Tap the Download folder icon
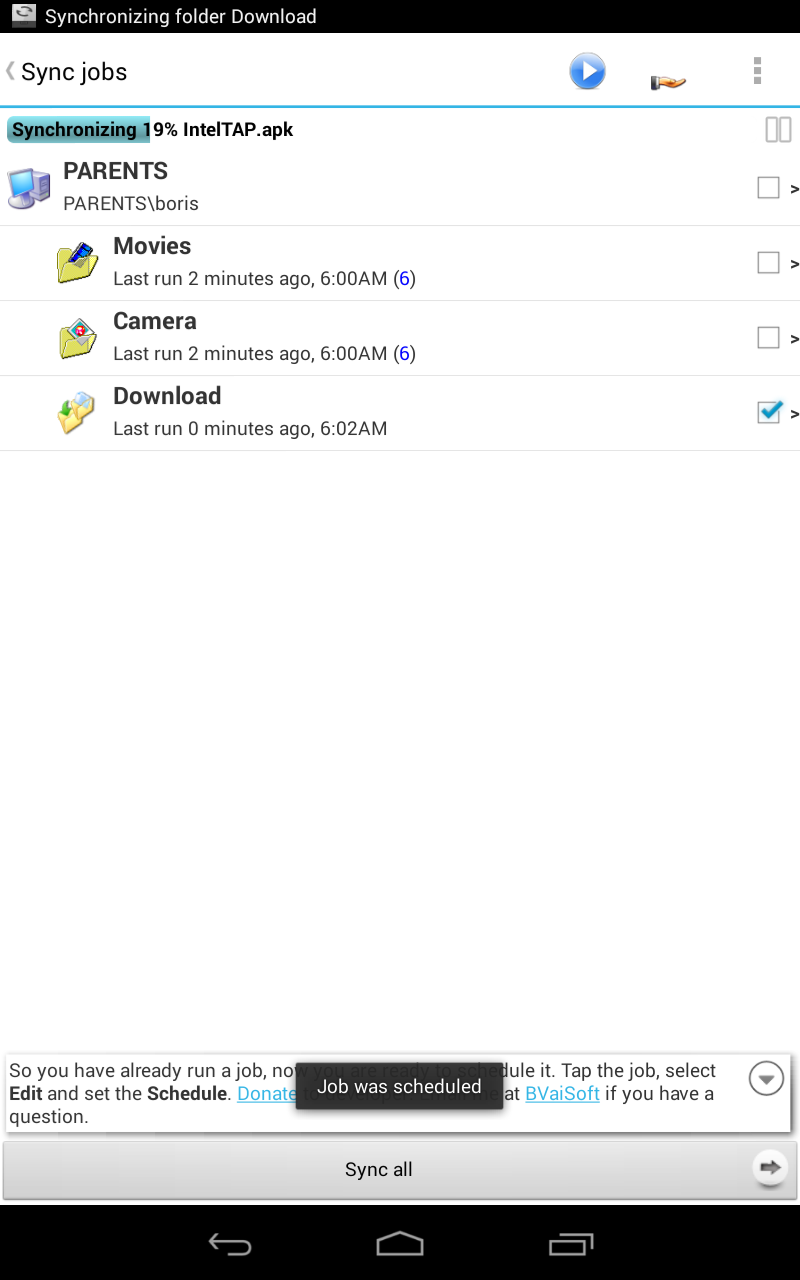This screenshot has width=800, height=1280. click(77, 413)
